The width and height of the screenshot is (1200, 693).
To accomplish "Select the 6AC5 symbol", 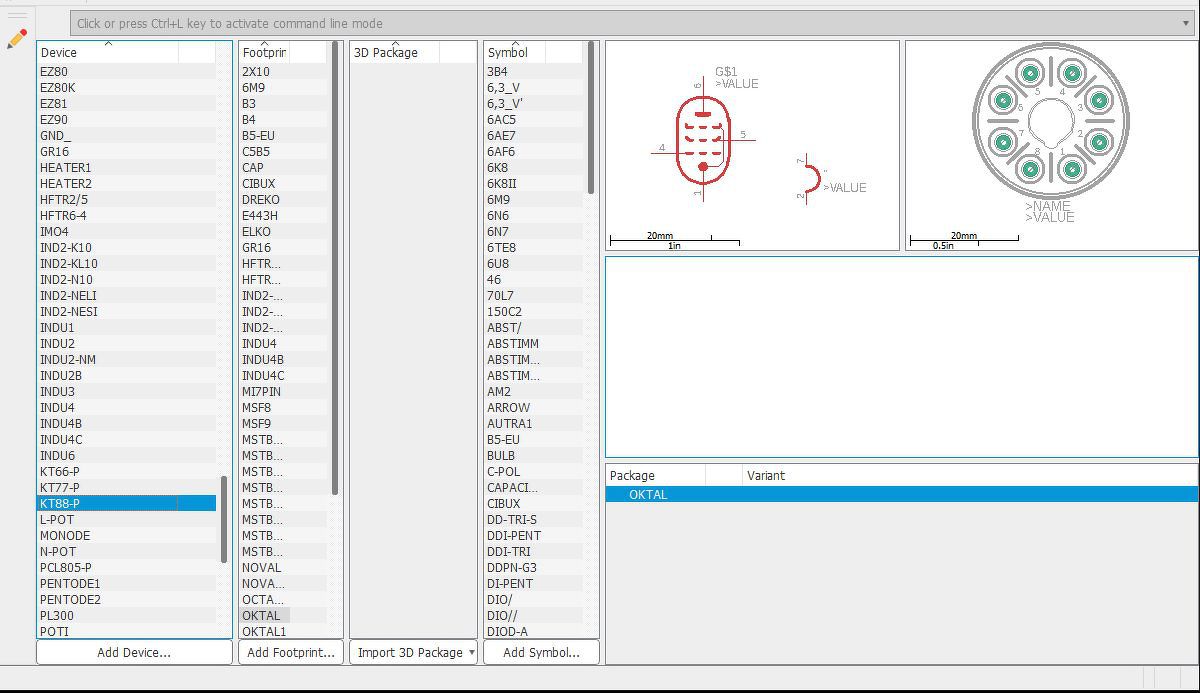I will click(x=533, y=119).
